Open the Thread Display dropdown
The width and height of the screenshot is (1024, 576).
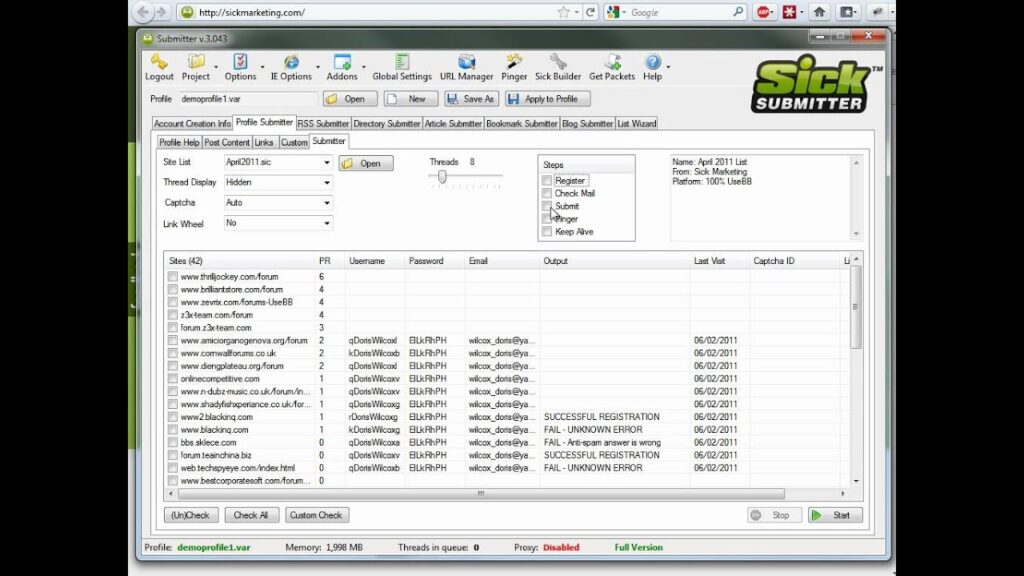click(278, 182)
